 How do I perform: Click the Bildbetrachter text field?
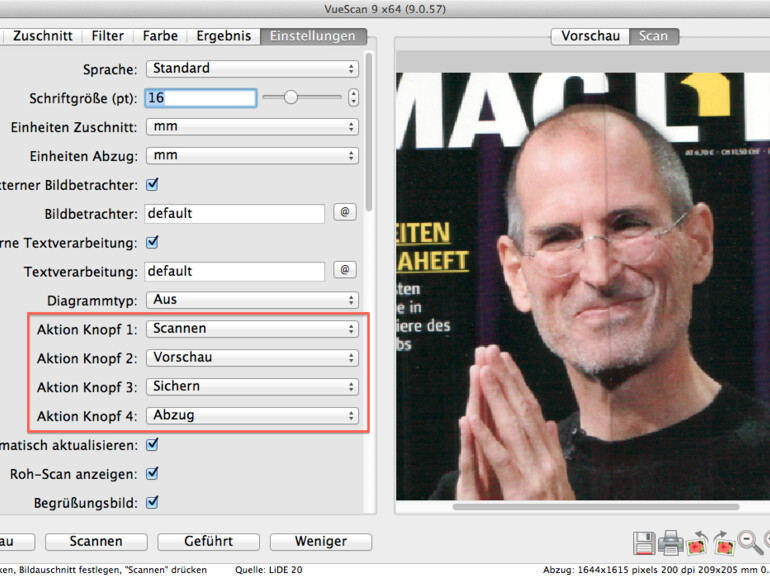click(234, 214)
